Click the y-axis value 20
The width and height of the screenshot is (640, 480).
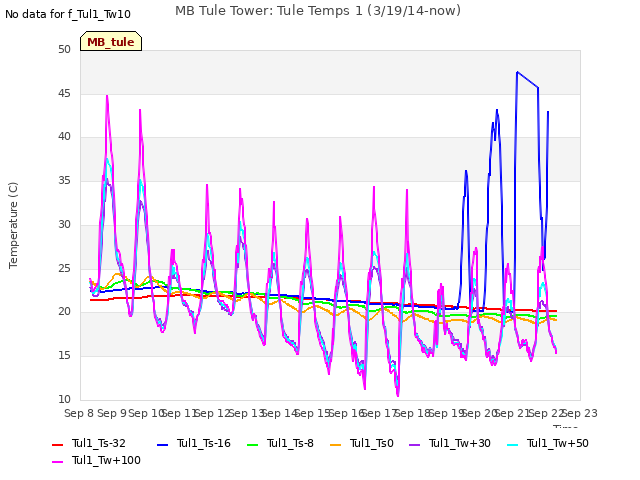click(x=64, y=312)
